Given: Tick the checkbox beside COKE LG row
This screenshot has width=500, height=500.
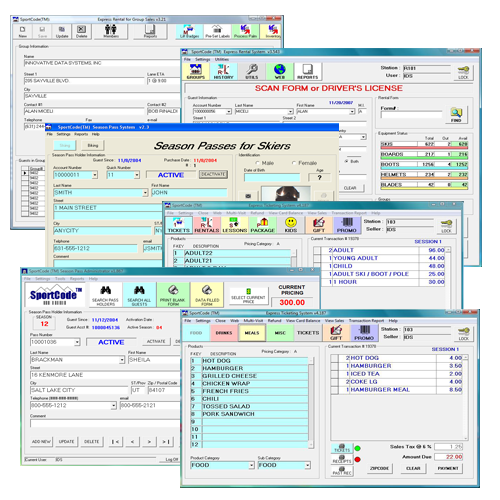Looking at the screenshot, I should pyautogui.click(x=335, y=382).
